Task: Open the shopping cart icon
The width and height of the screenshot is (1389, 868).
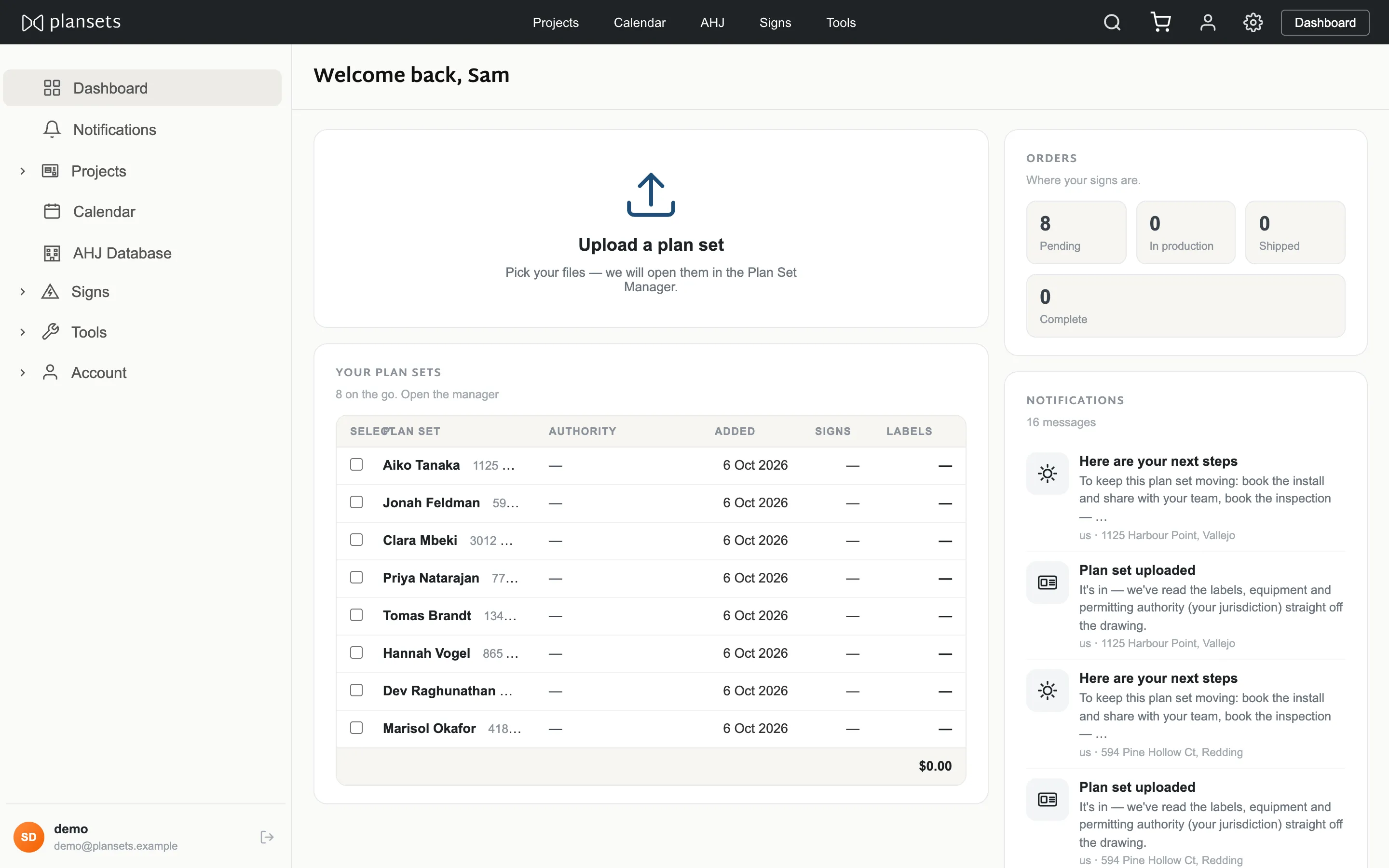Action: (1160, 22)
